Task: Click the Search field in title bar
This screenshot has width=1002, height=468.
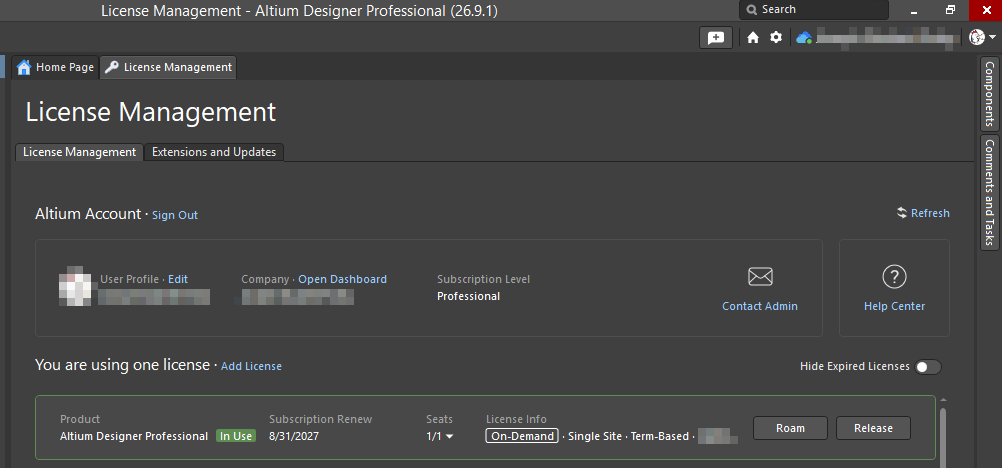Action: coord(813,10)
